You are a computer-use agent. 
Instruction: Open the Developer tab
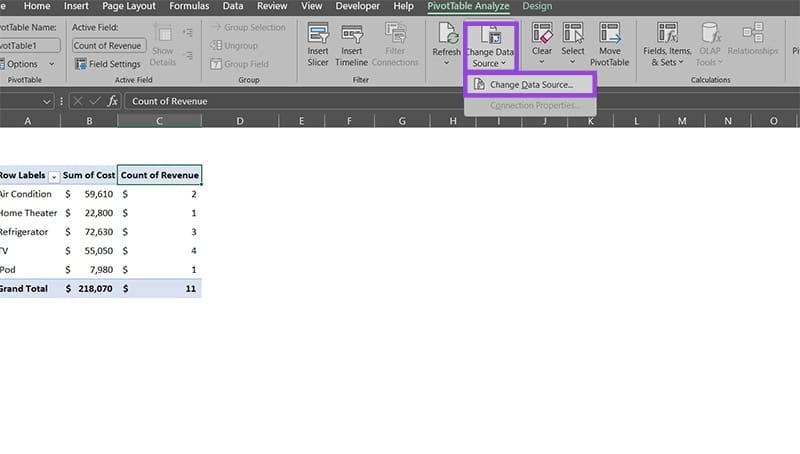[x=358, y=6]
